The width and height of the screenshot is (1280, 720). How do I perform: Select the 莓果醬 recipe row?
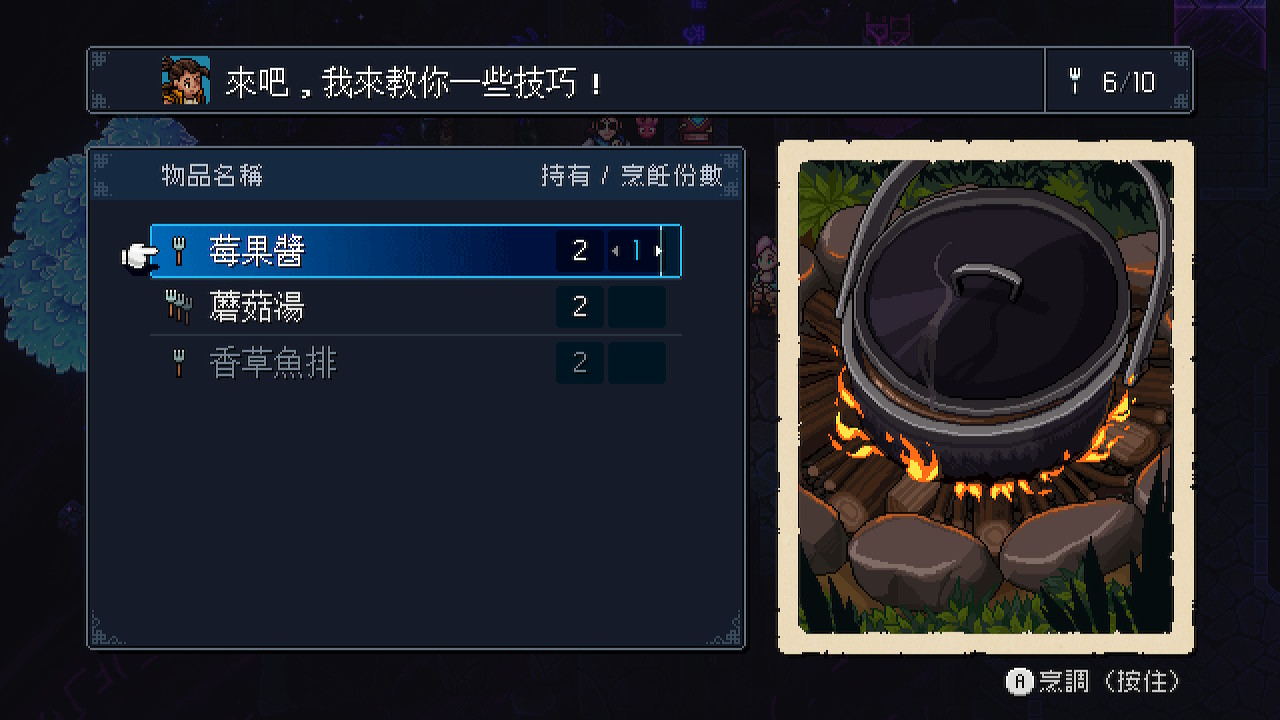coord(415,251)
